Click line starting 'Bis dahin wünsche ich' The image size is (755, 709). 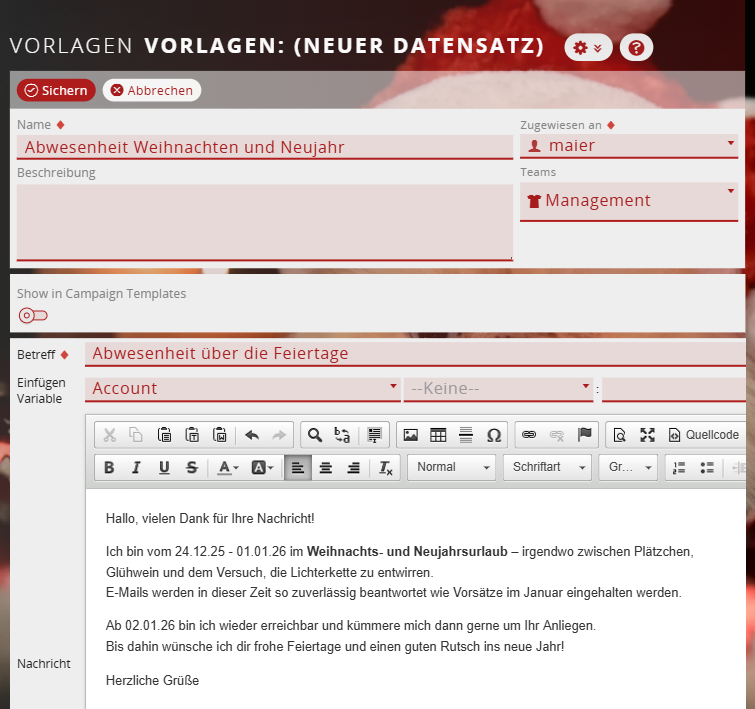tap(335, 646)
